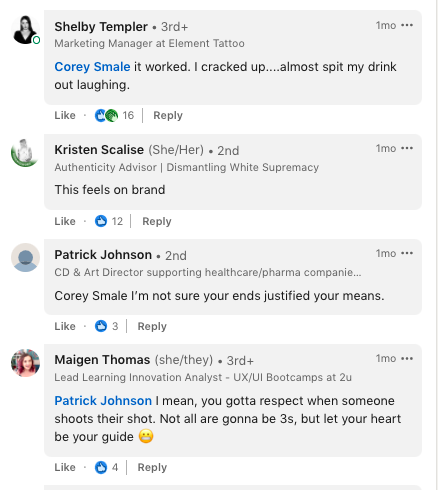438x490 pixels.
Task: Open the three-dot menu on Maigen Thomas's comment
Action: click(407, 359)
